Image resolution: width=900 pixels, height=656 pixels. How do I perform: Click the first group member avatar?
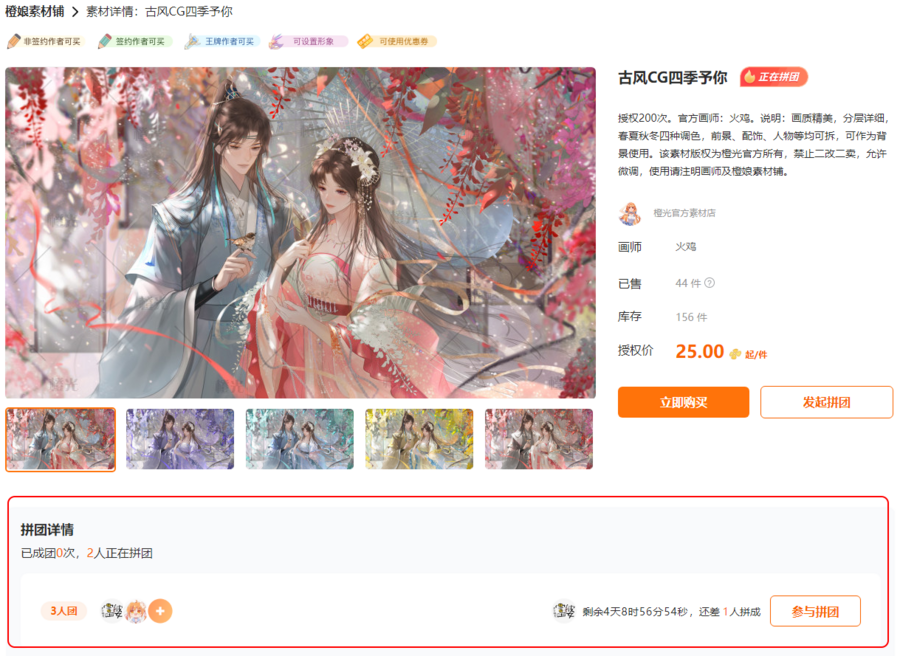tap(112, 611)
